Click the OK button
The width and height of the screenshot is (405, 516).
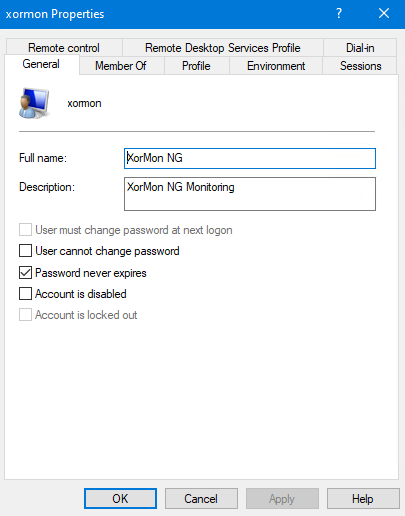(x=120, y=499)
